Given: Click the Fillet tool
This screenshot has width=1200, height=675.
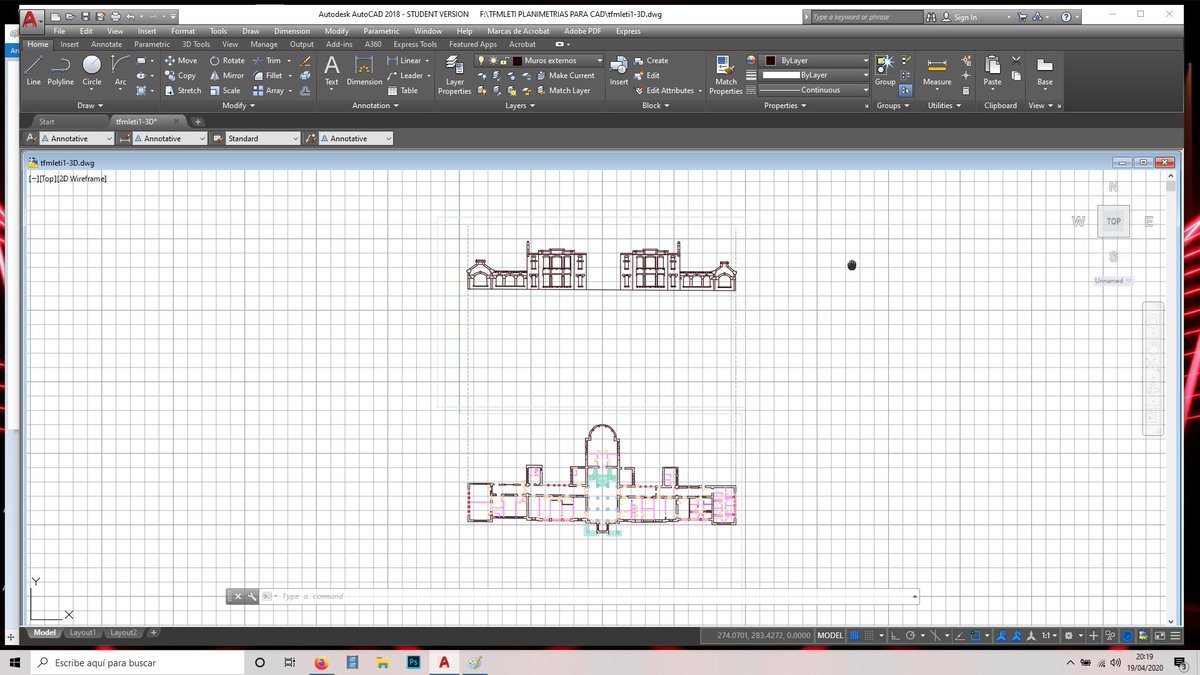Looking at the screenshot, I should pyautogui.click(x=268, y=75).
